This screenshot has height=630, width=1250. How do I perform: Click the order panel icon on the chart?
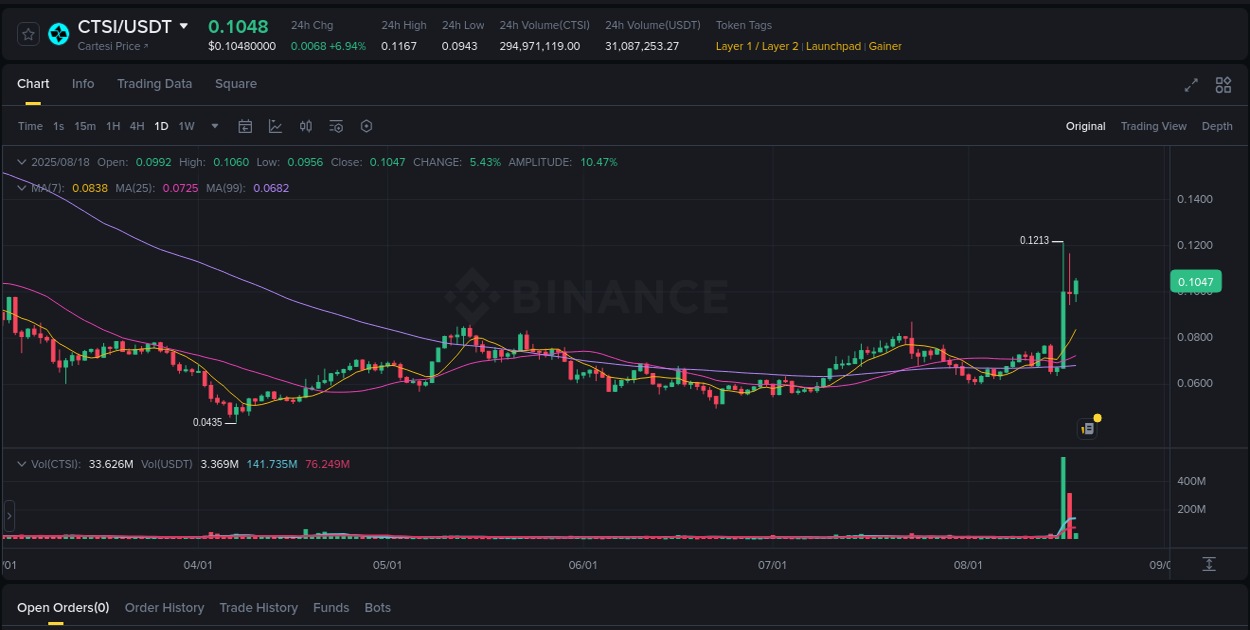[1088, 427]
